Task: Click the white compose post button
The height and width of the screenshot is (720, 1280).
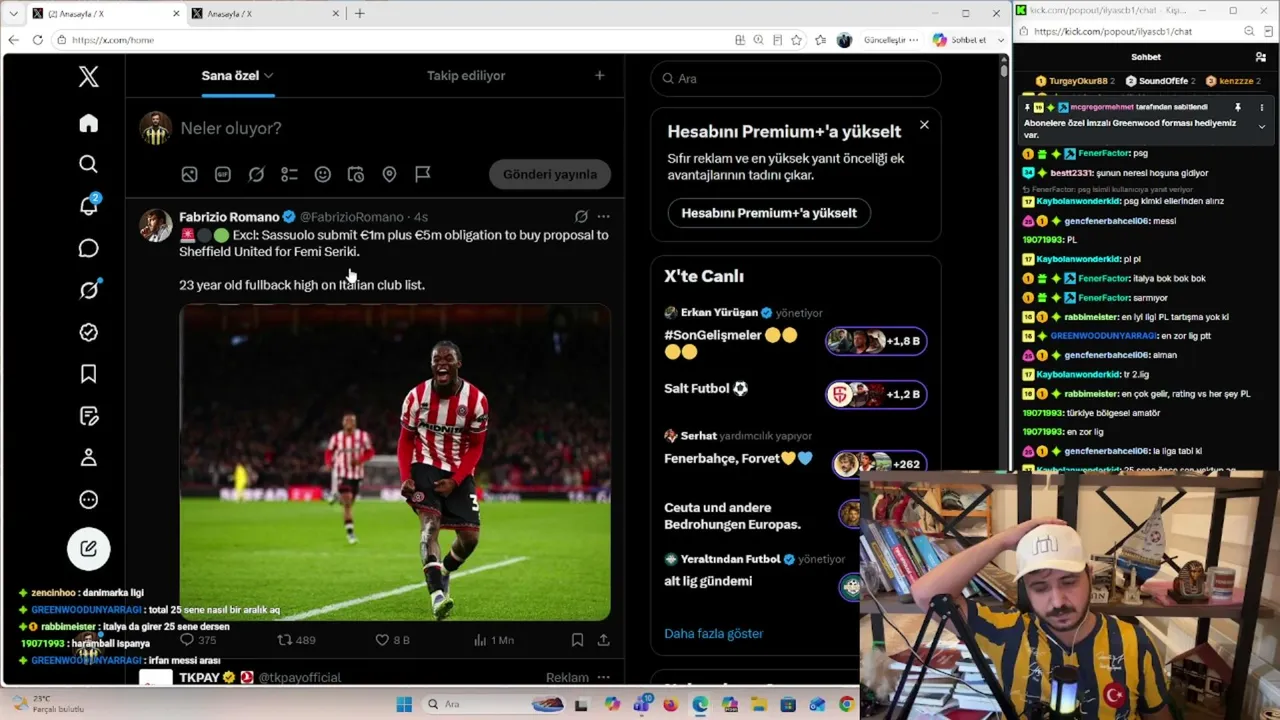Action: (89, 548)
